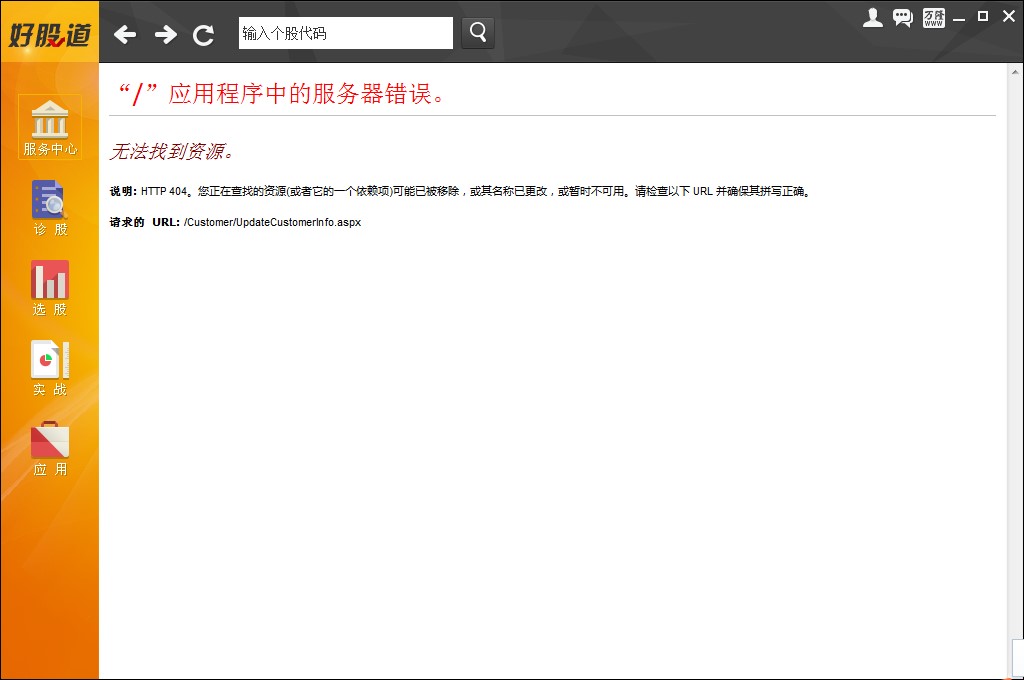The width and height of the screenshot is (1024, 680).
Task: Refresh the current error page
Action: tap(204, 35)
